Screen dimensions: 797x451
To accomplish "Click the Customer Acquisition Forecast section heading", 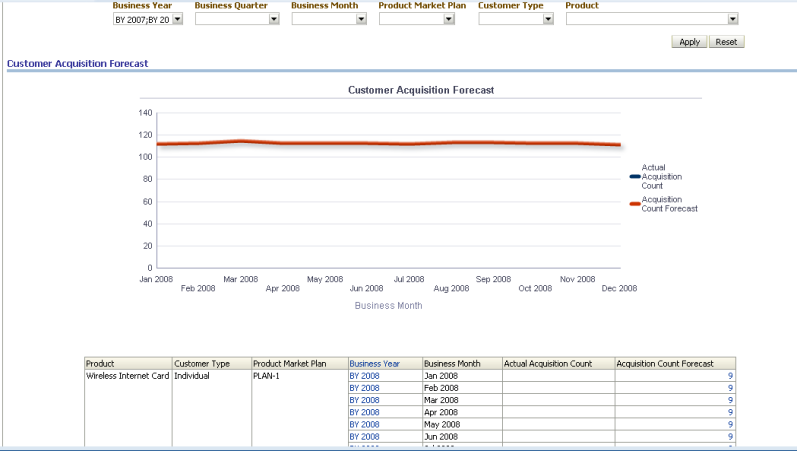I will [x=77, y=64].
